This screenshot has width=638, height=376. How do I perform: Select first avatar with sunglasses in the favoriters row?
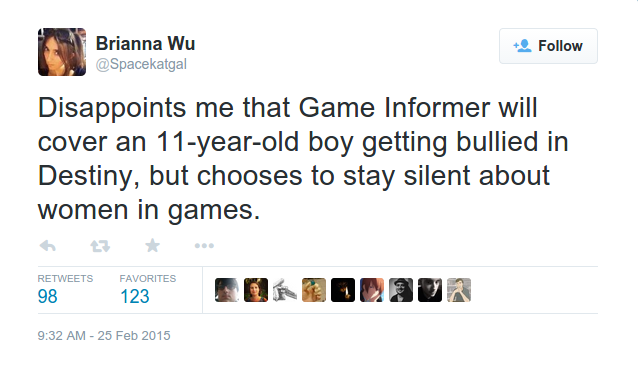click(227, 290)
